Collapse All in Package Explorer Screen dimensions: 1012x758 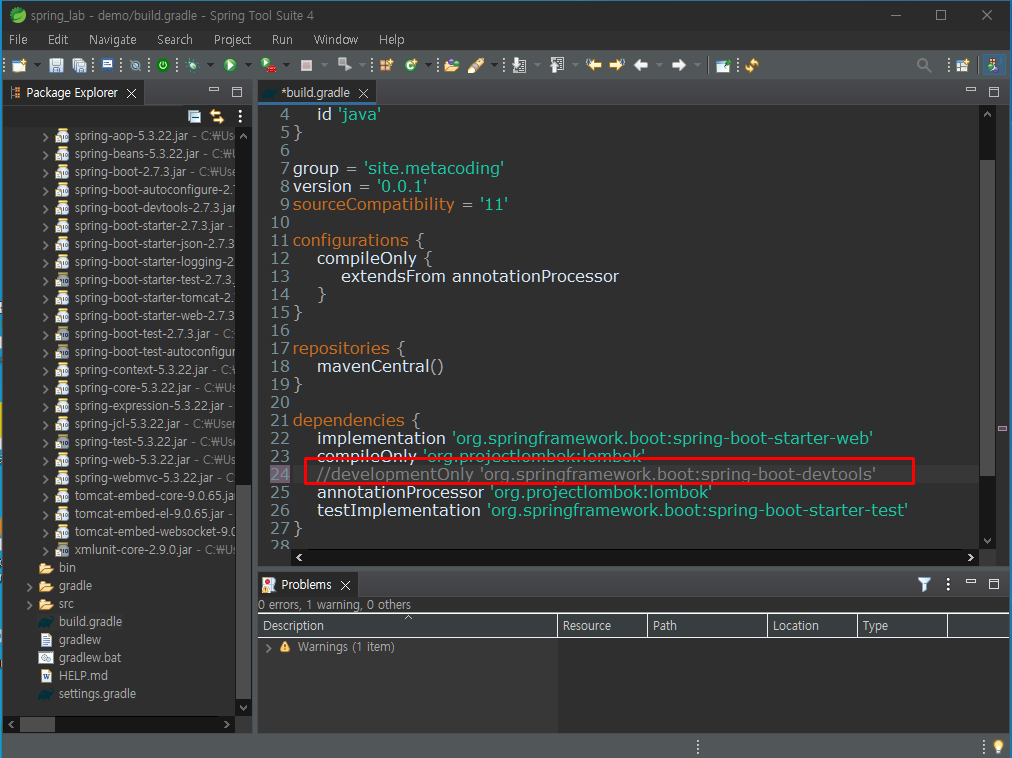click(x=194, y=116)
